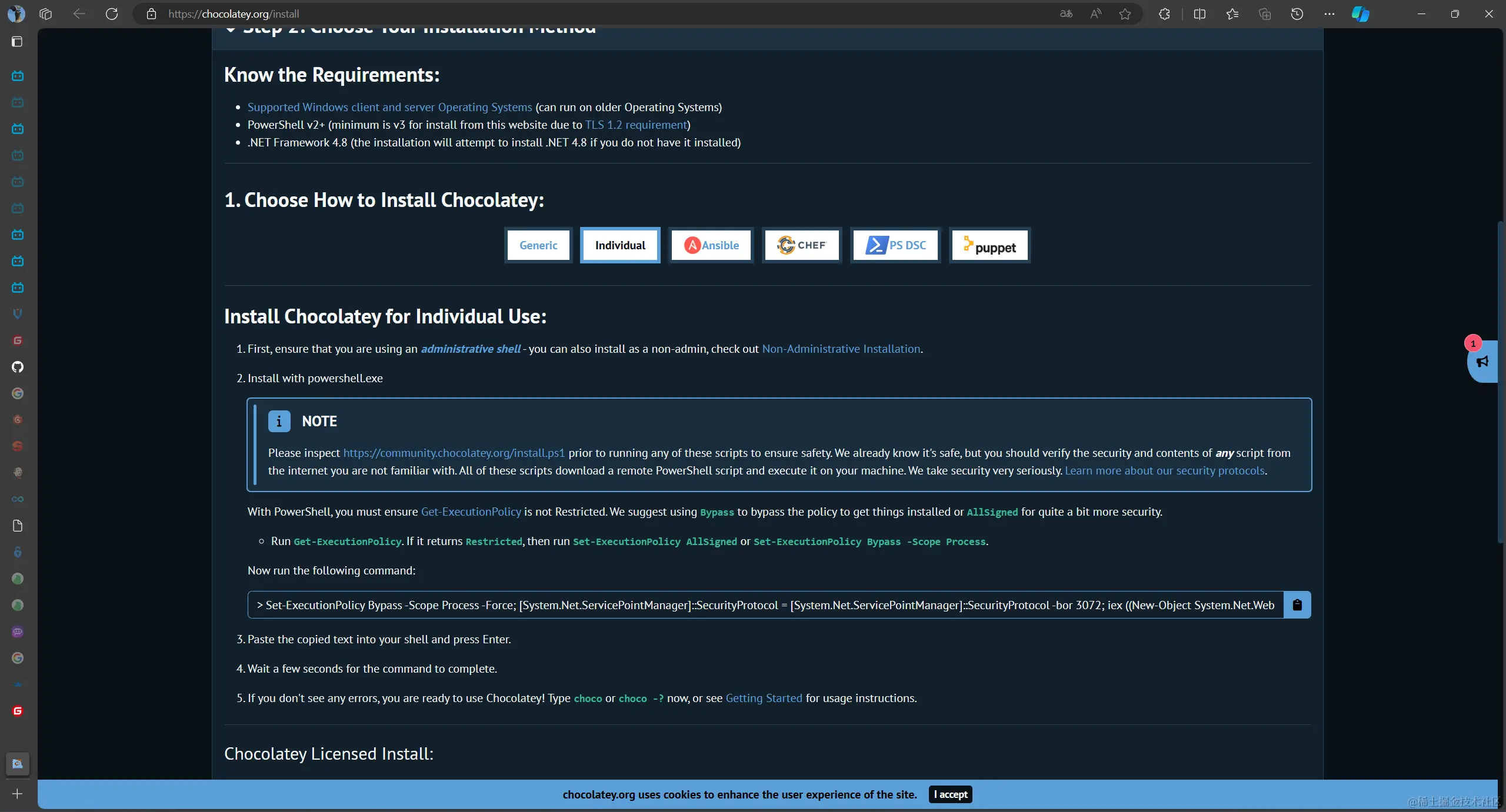This screenshot has width=1506, height=812.
Task: Open the TLS 1.2 requirement link
Action: [x=636, y=125]
